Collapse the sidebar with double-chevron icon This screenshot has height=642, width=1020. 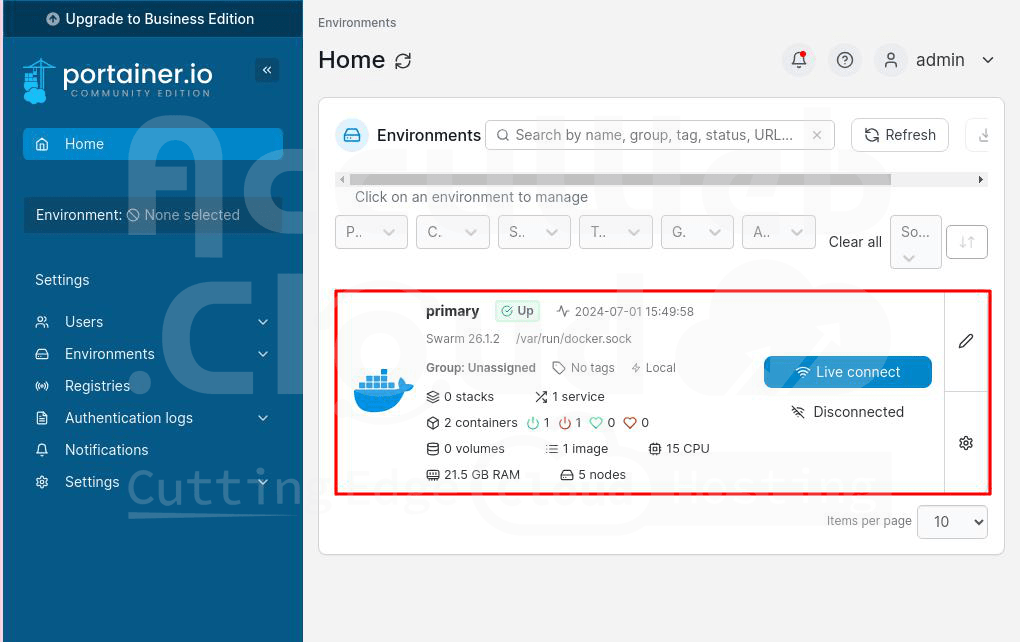(267, 70)
